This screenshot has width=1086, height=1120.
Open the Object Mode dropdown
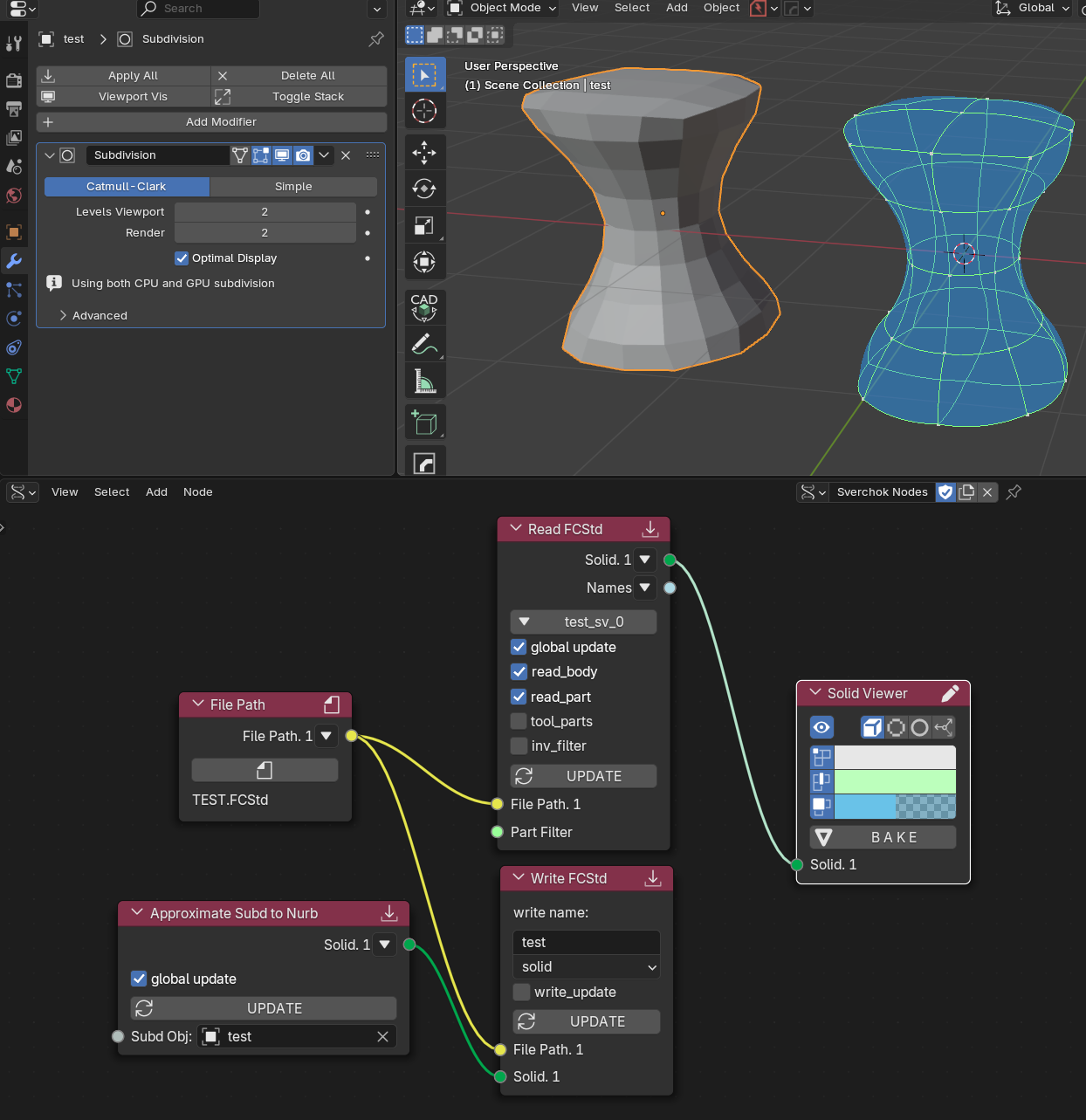(502, 8)
